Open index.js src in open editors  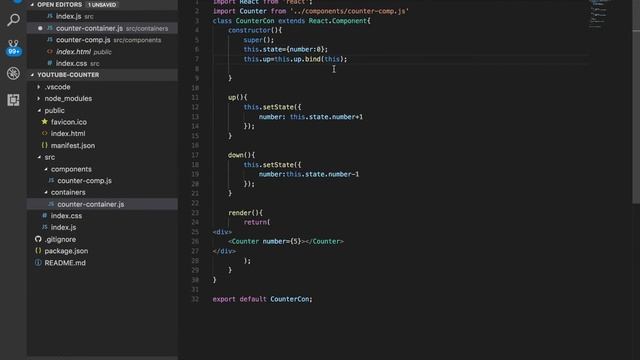click(x=102, y=16)
